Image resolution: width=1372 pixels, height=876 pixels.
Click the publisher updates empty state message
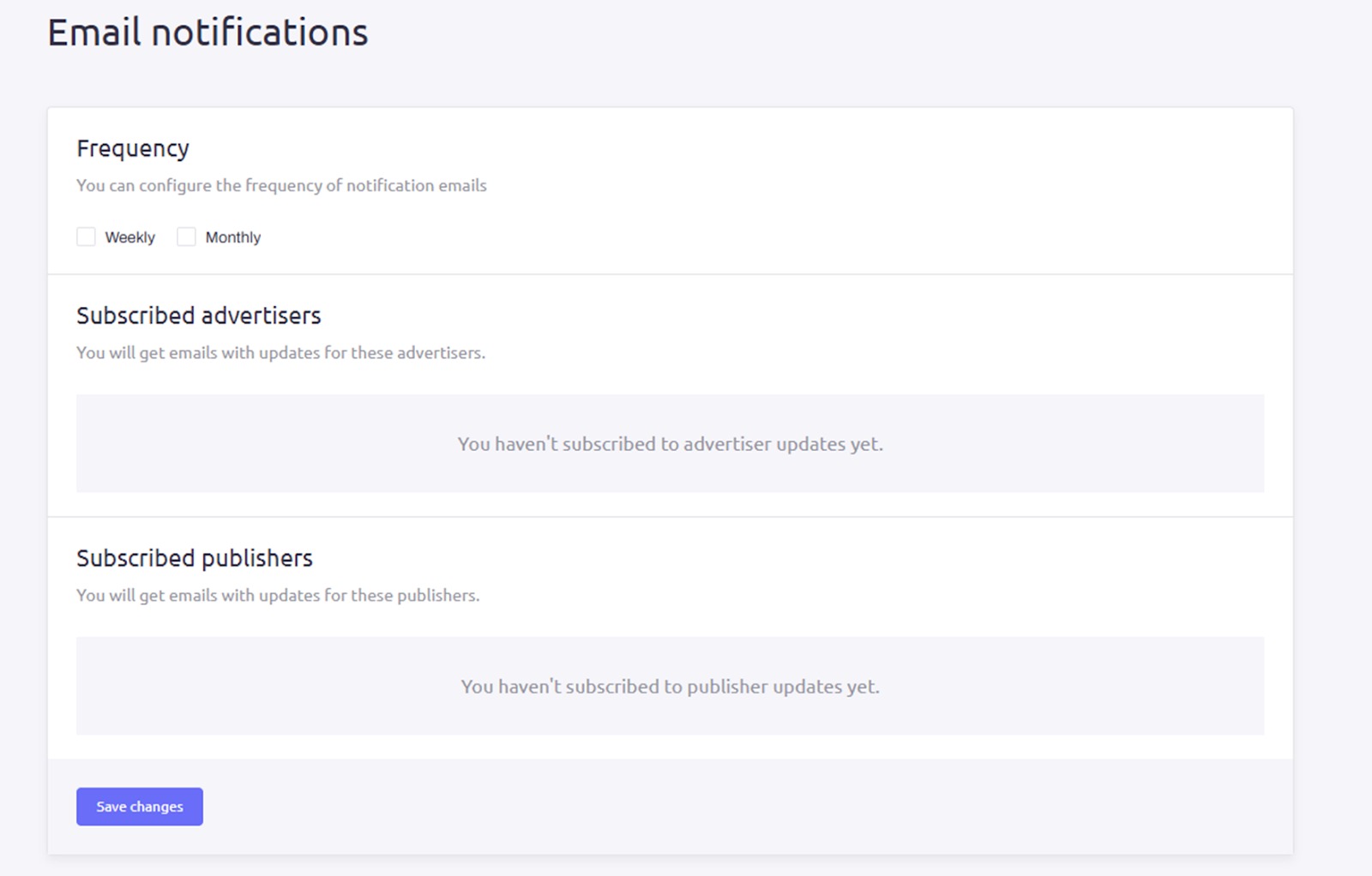tap(670, 687)
